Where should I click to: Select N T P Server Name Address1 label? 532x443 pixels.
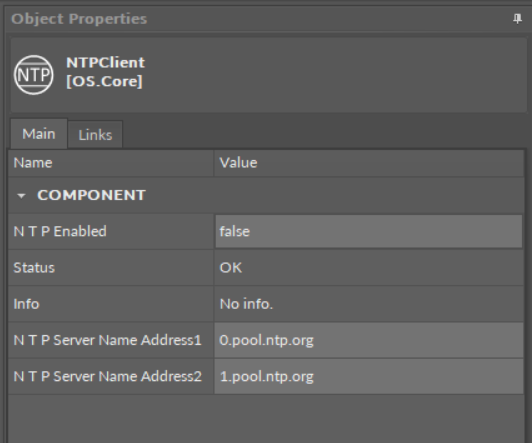pos(108,340)
